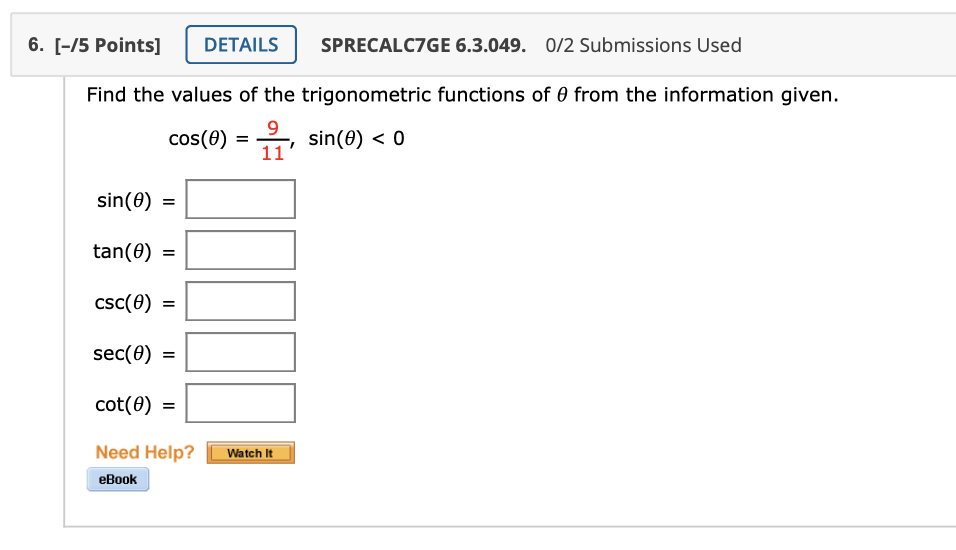This screenshot has height=550, width=956.
Task: Launch the Watch It help video
Action: pos(251,453)
